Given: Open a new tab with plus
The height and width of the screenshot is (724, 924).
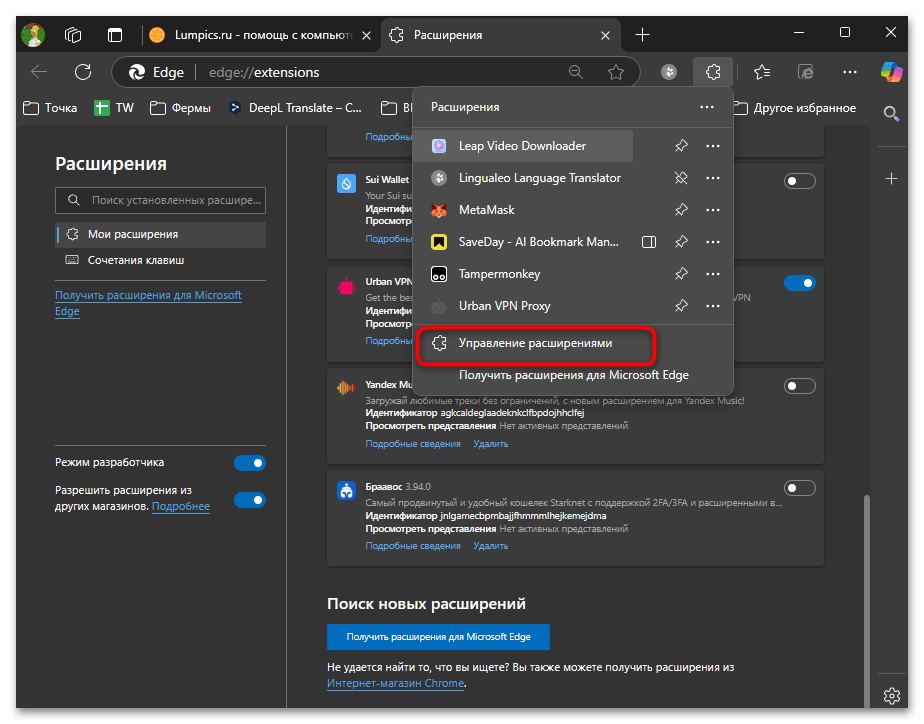Looking at the screenshot, I should [x=642, y=35].
